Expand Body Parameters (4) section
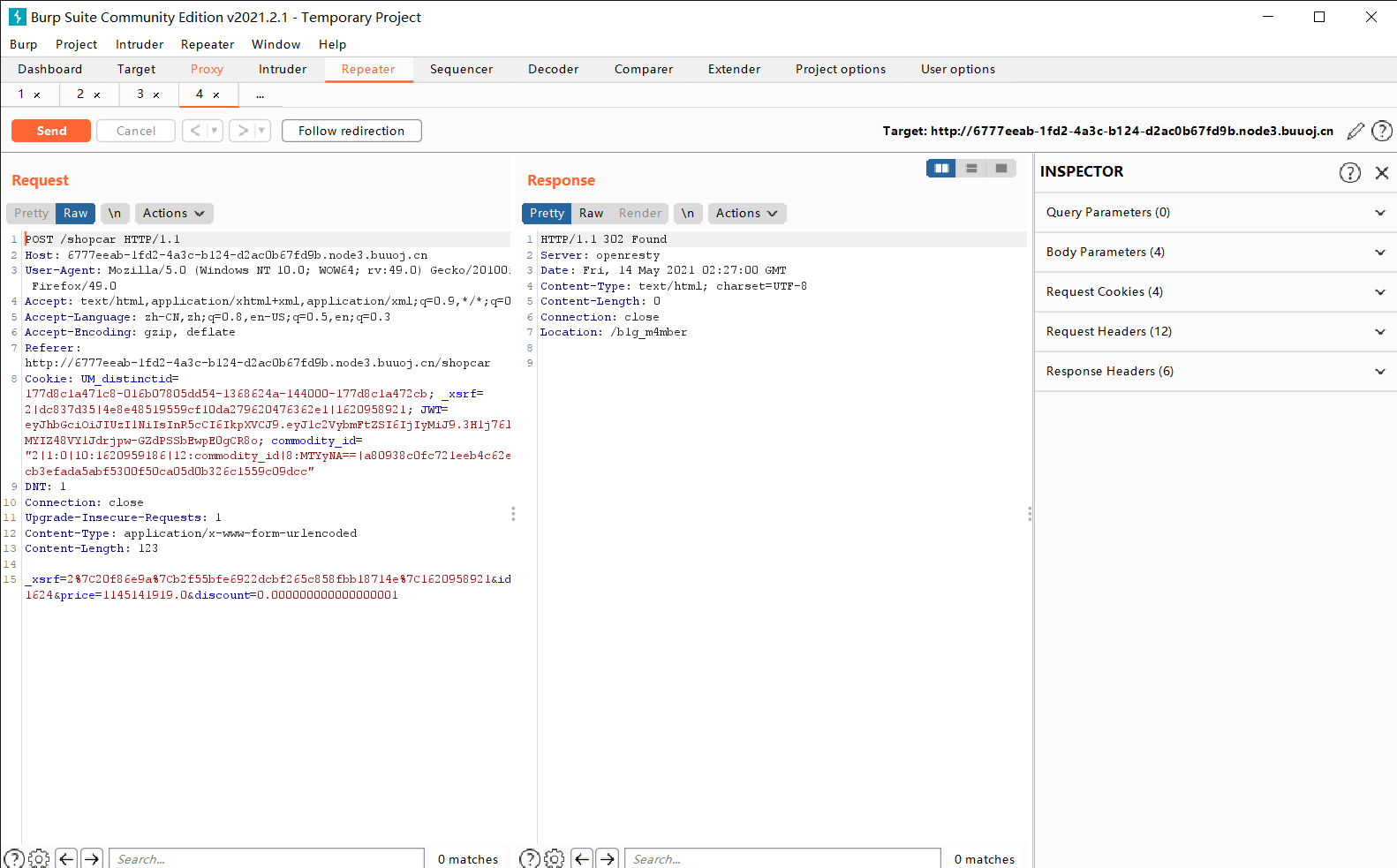Image resolution: width=1397 pixels, height=868 pixels. point(1216,253)
